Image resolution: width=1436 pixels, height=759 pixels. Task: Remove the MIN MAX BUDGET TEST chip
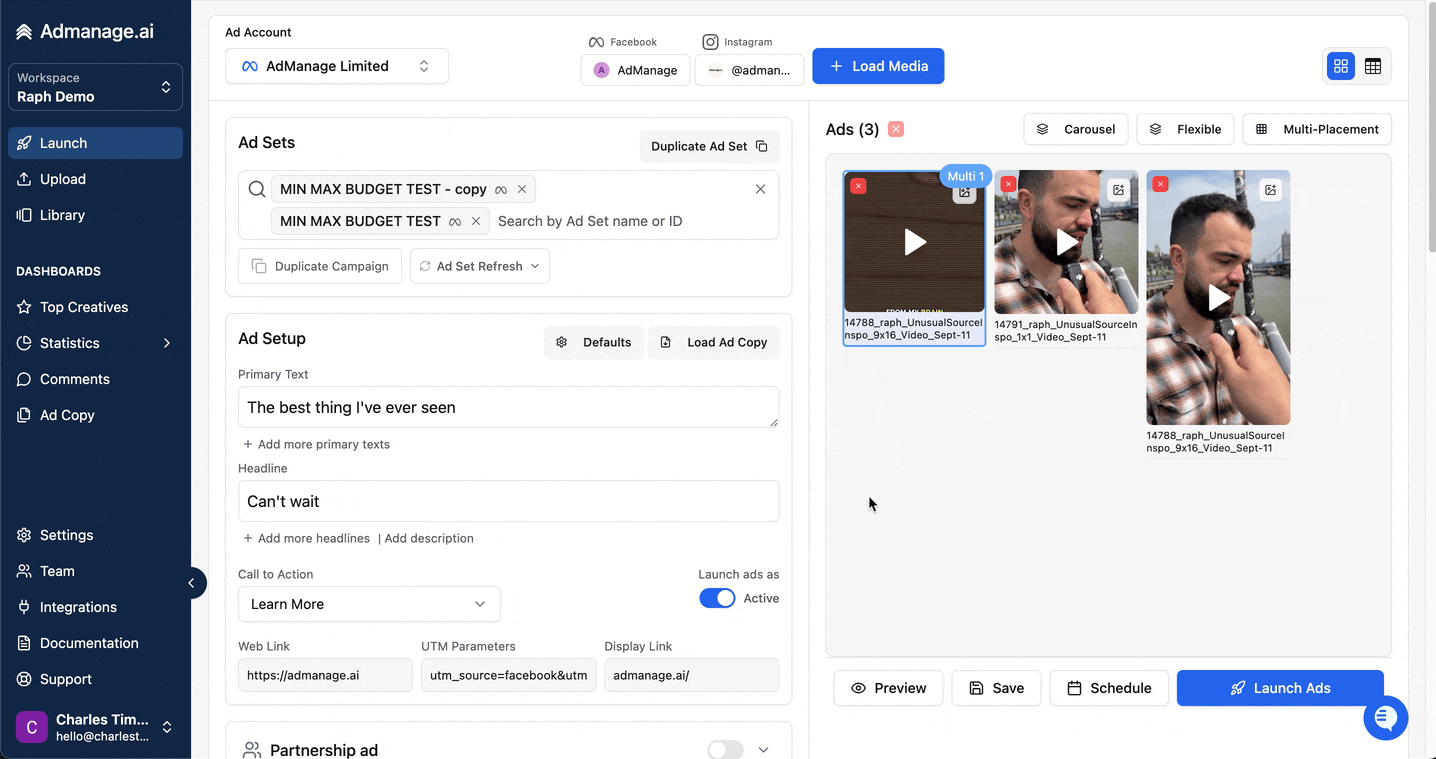coord(476,221)
